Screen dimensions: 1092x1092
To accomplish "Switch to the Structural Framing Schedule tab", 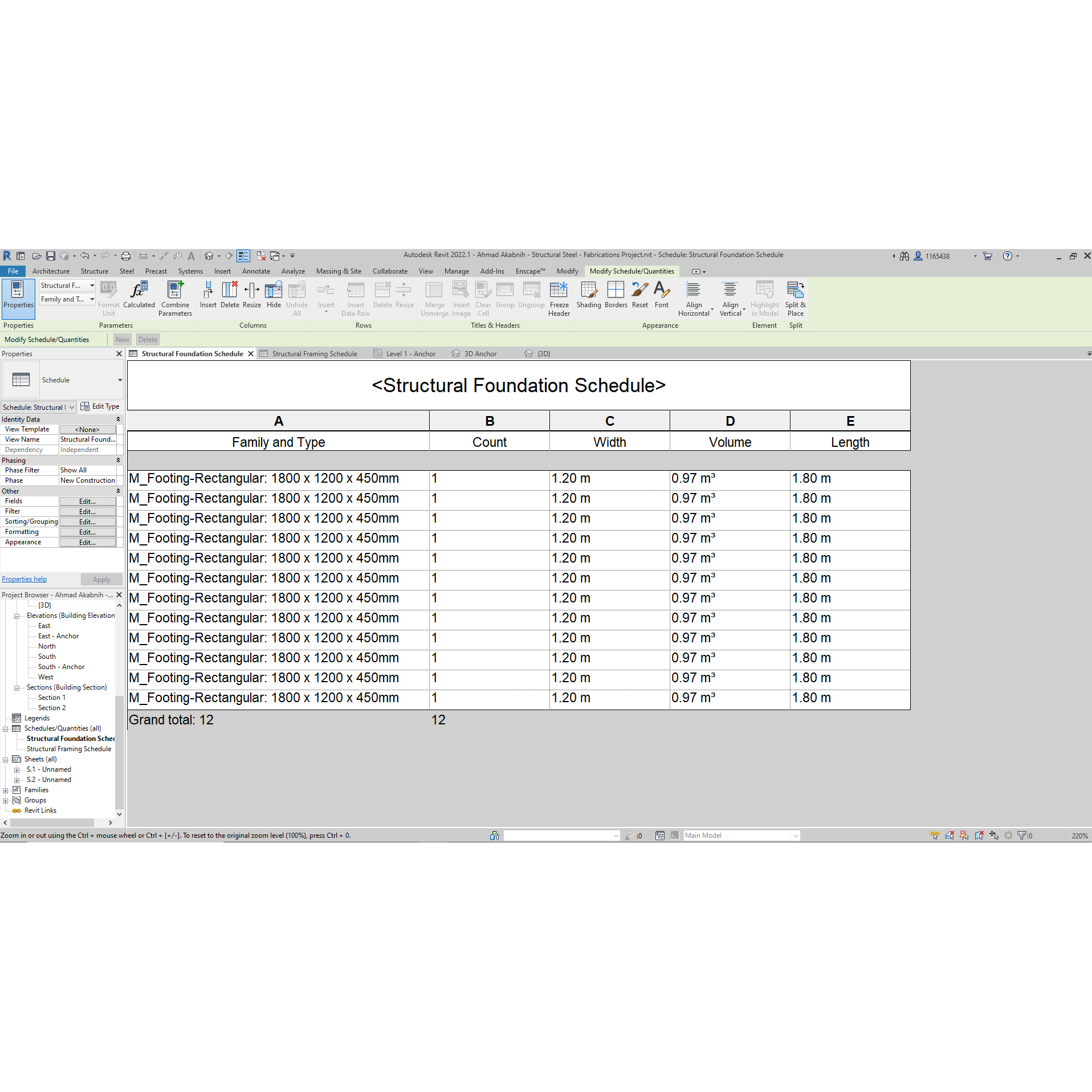I will 314,354.
